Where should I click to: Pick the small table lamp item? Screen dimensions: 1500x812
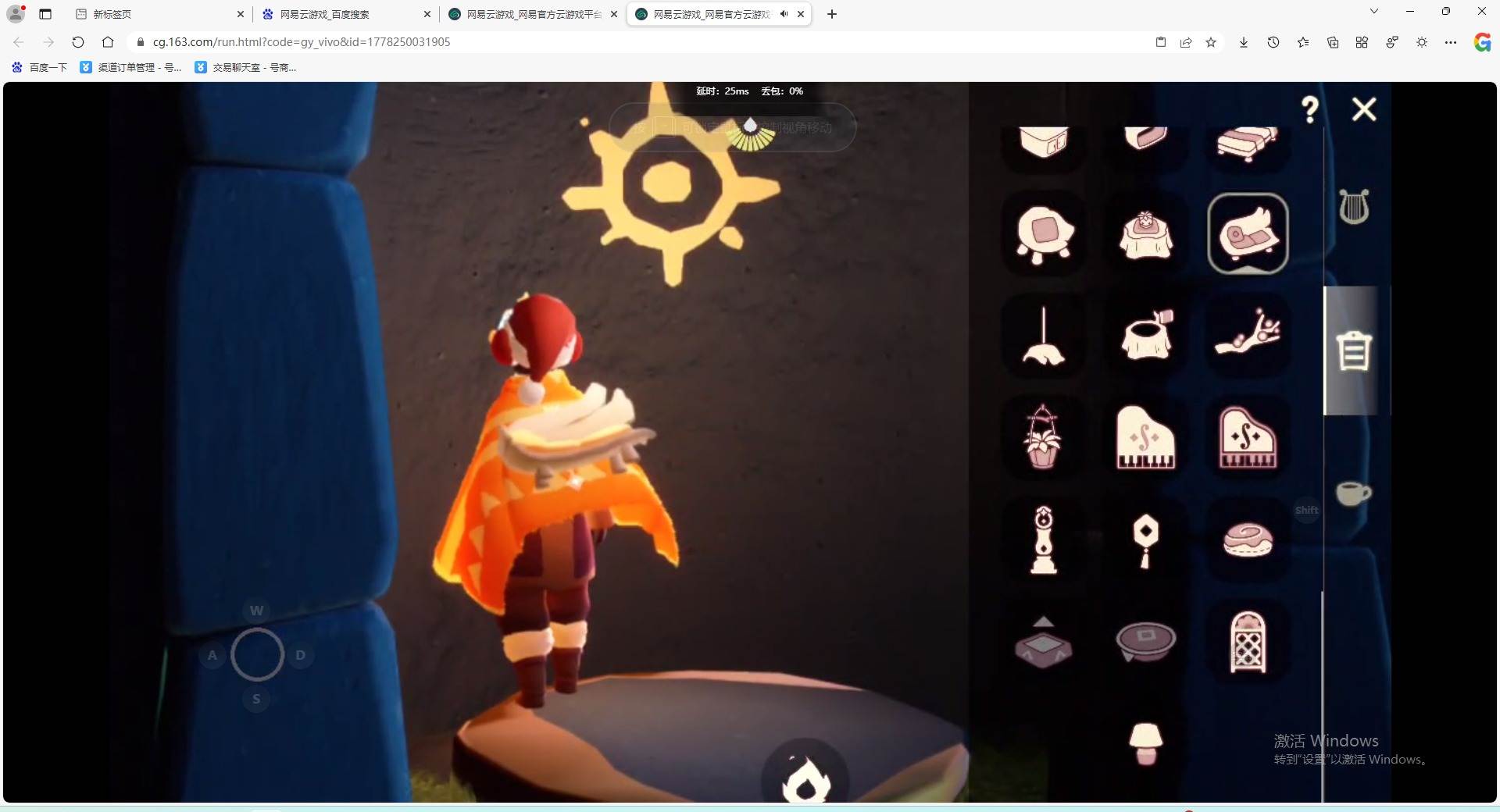[1146, 743]
